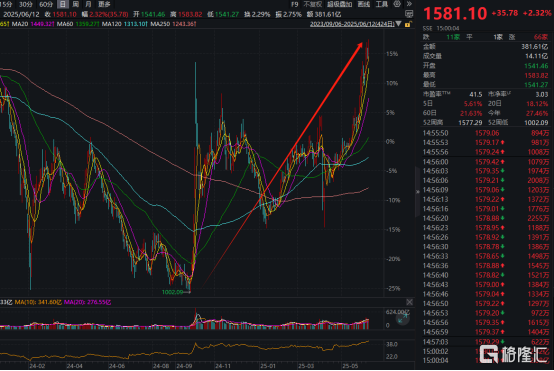Click the 市盈率 41.5 value
554x371 pixels.
coord(476,94)
